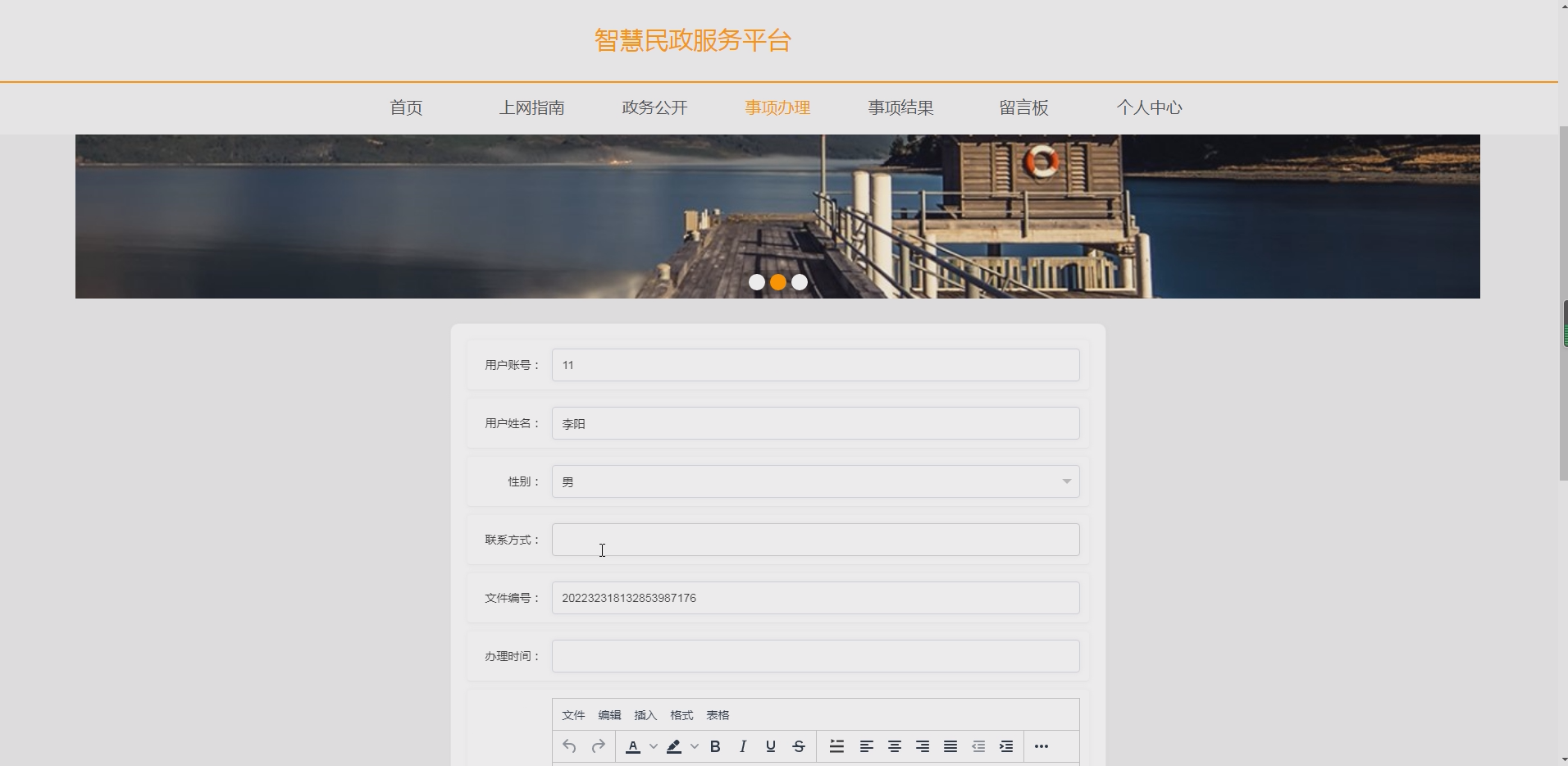Toggle underline formatting
This screenshot has height=766, width=1568.
tap(771, 746)
